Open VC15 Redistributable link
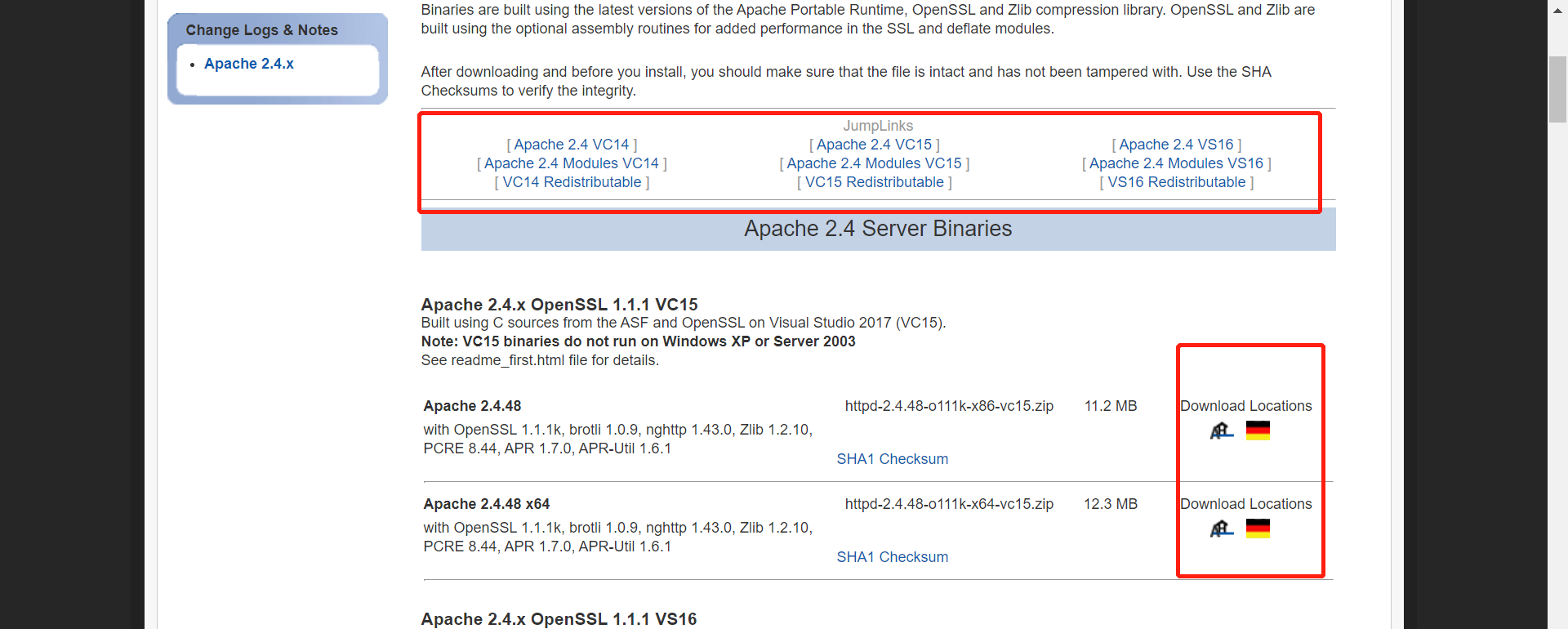This screenshot has width=1568, height=629. coord(874,182)
